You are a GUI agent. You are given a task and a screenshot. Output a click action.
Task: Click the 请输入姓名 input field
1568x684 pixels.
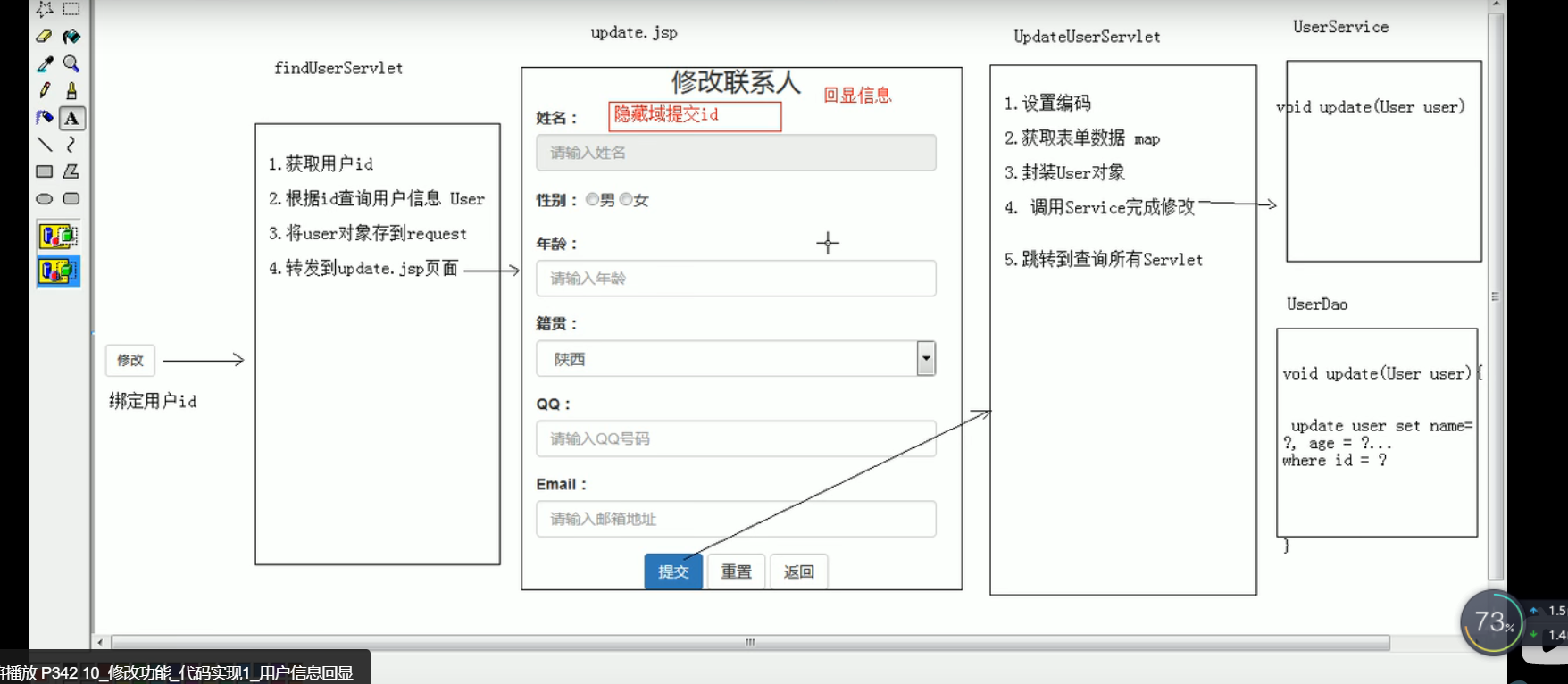click(736, 153)
